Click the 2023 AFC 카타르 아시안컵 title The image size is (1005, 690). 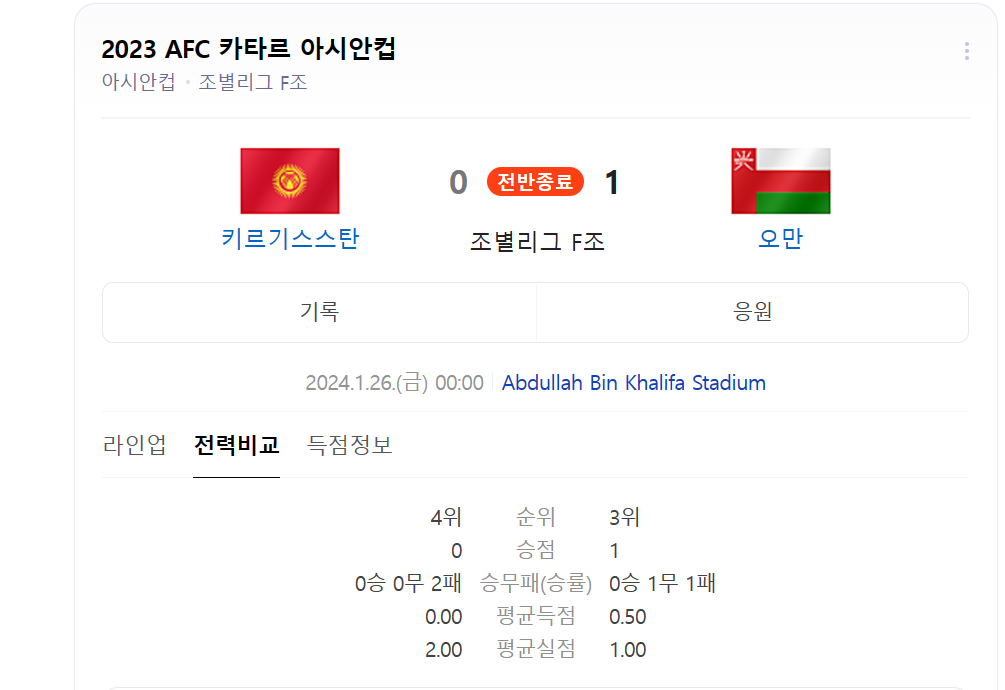point(248,47)
